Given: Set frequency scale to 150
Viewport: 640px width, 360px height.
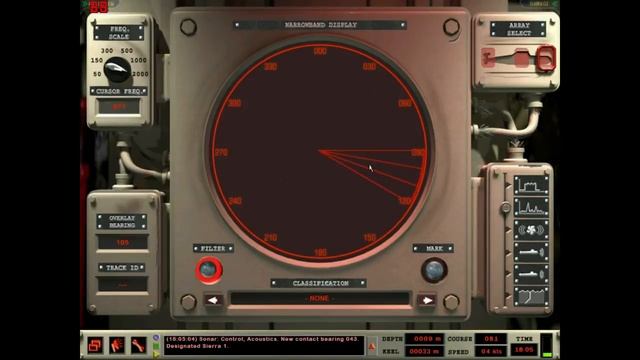Looking at the screenshot, I should coord(97,60).
